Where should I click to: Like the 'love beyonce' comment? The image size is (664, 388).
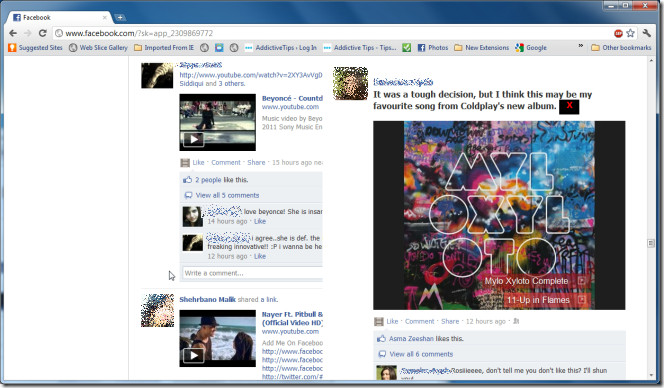pyautogui.click(x=260, y=221)
